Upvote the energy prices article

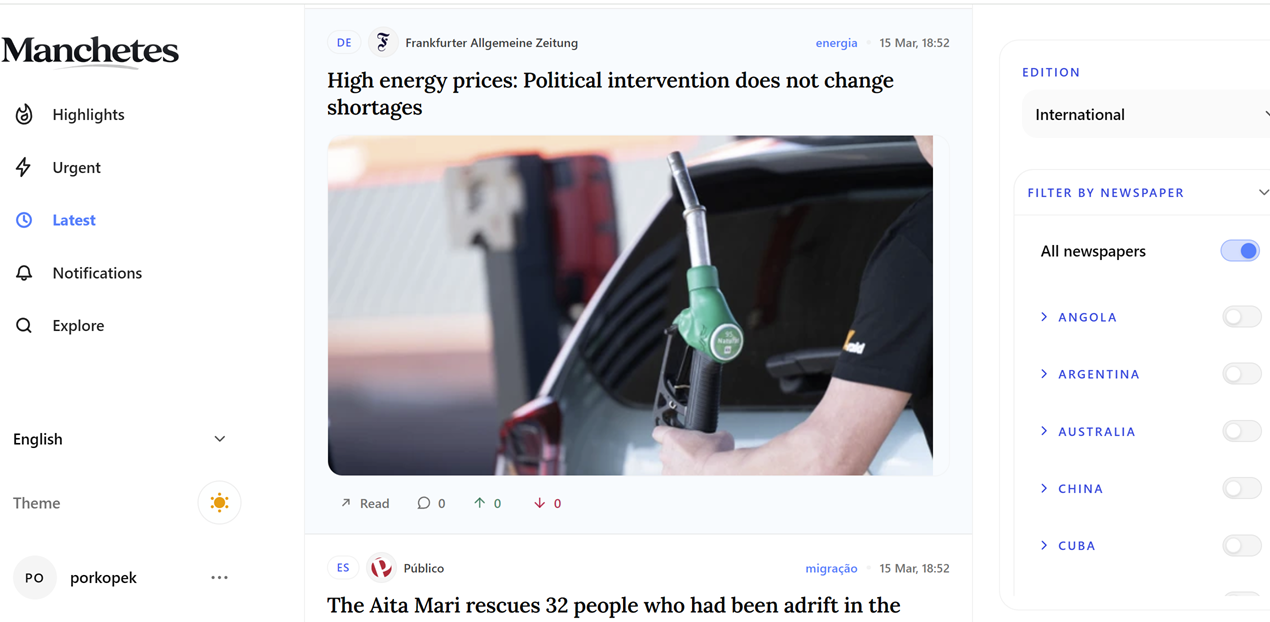479,503
